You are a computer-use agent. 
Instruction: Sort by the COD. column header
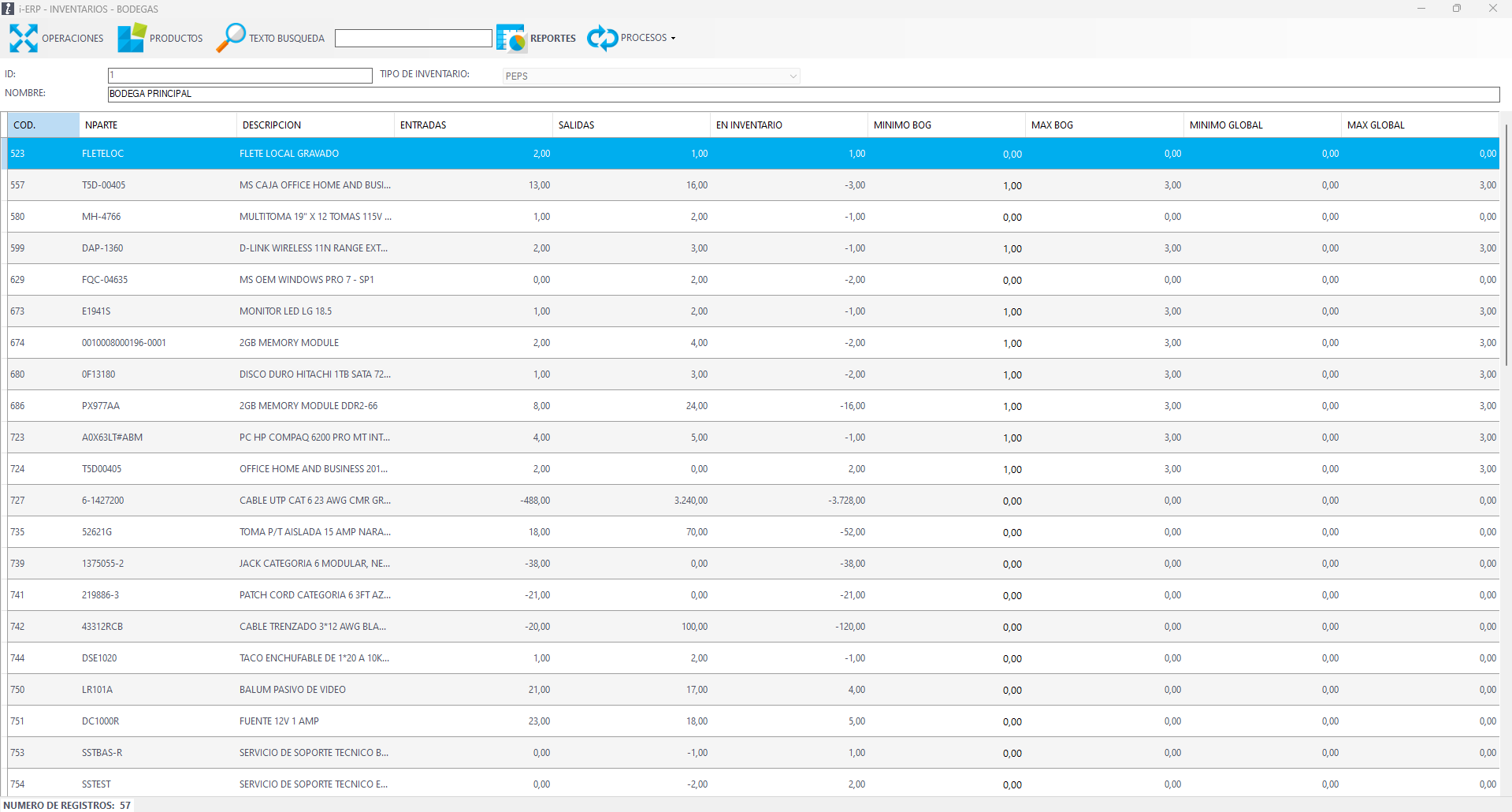pos(43,125)
